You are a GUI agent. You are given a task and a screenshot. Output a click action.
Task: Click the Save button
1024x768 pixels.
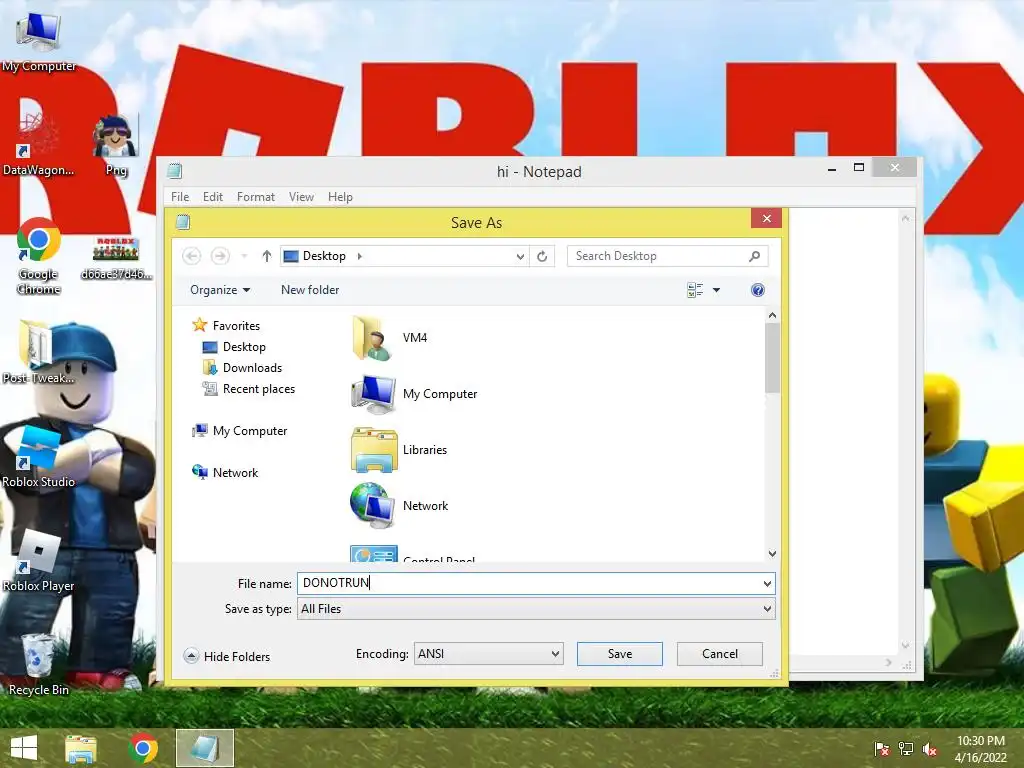coord(620,654)
